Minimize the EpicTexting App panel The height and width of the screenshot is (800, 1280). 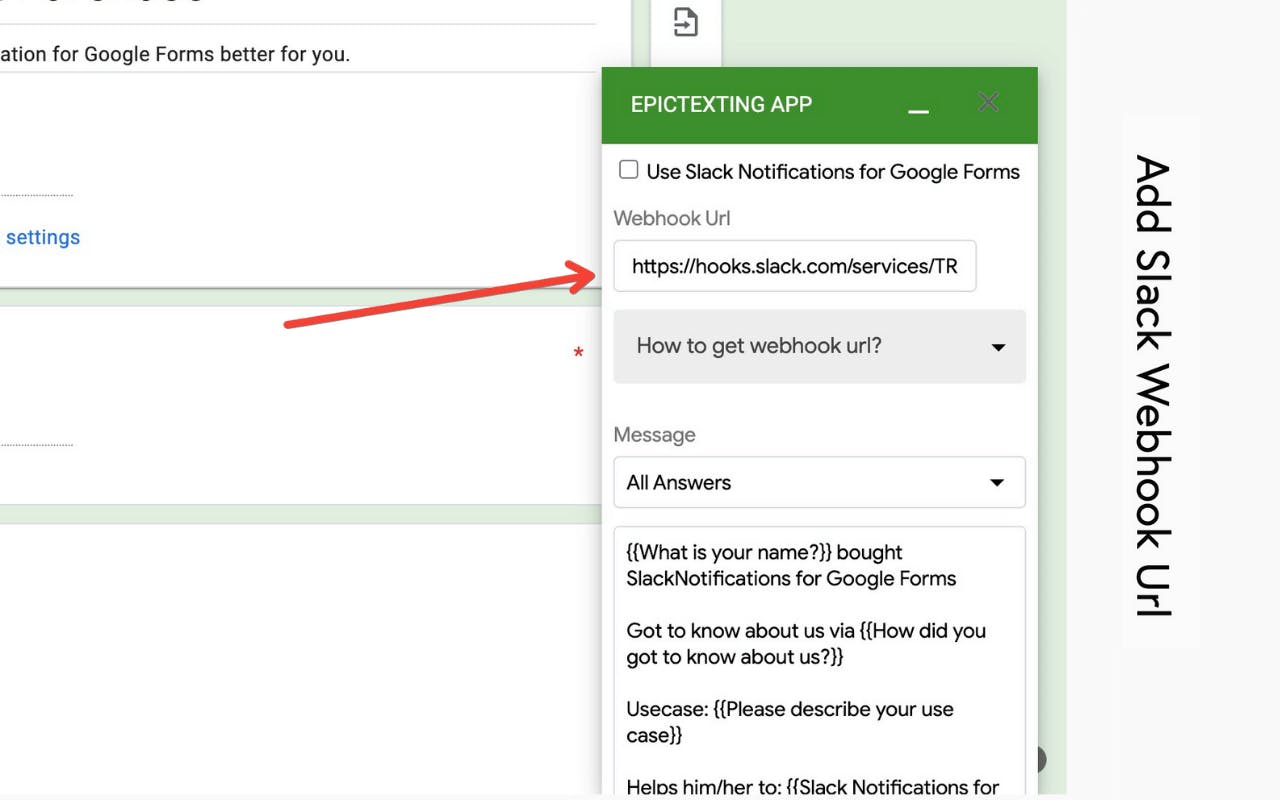point(918,110)
